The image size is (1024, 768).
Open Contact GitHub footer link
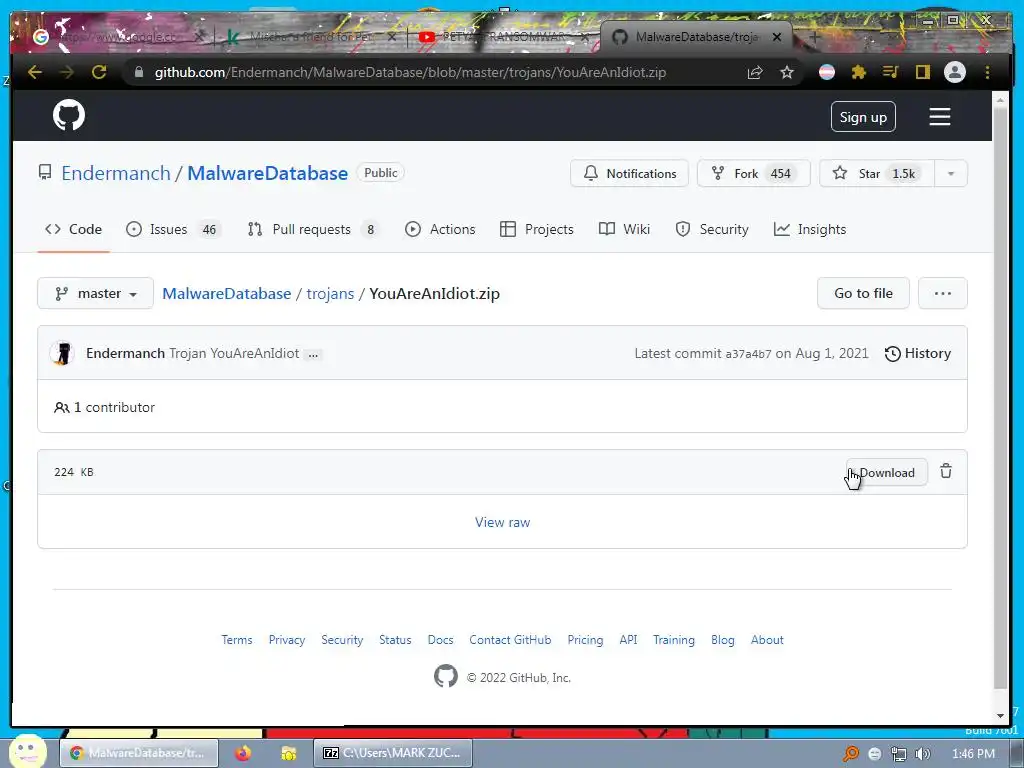pyautogui.click(x=510, y=640)
